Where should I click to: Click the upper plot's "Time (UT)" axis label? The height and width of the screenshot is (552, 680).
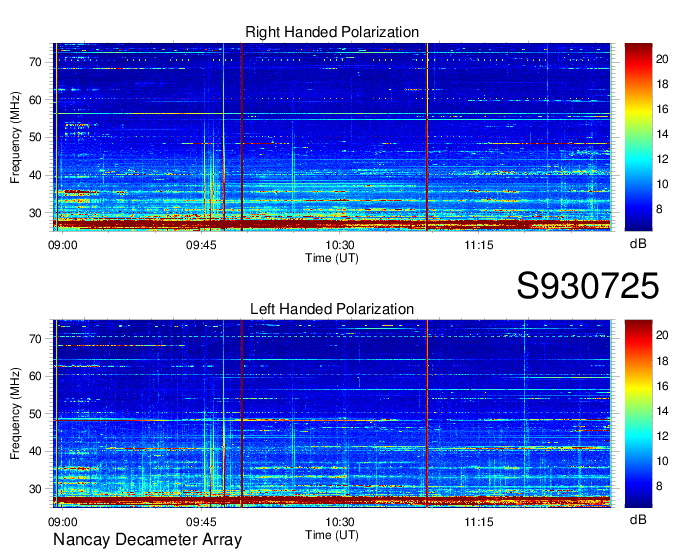tap(332, 258)
